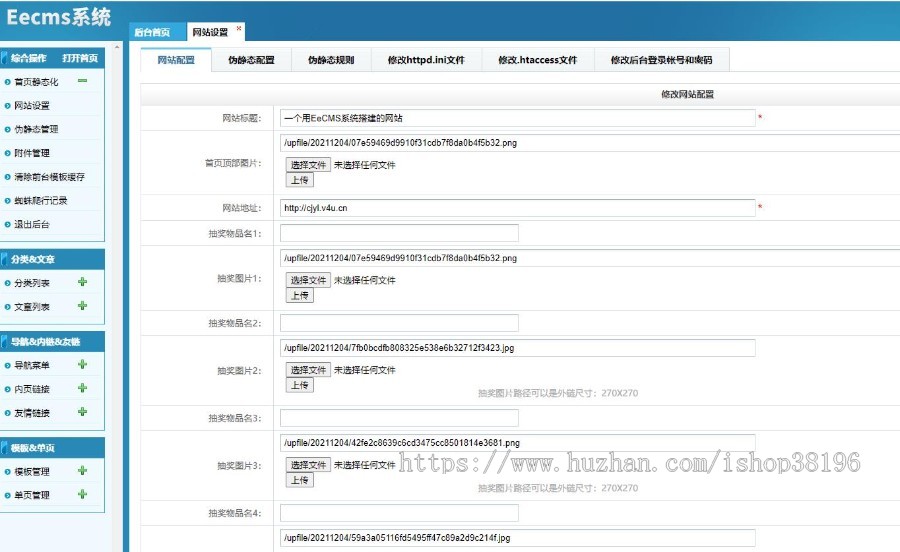The image size is (900, 552).
Task: Focus the 首页顶部图片 path field
Action: [590, 143]
